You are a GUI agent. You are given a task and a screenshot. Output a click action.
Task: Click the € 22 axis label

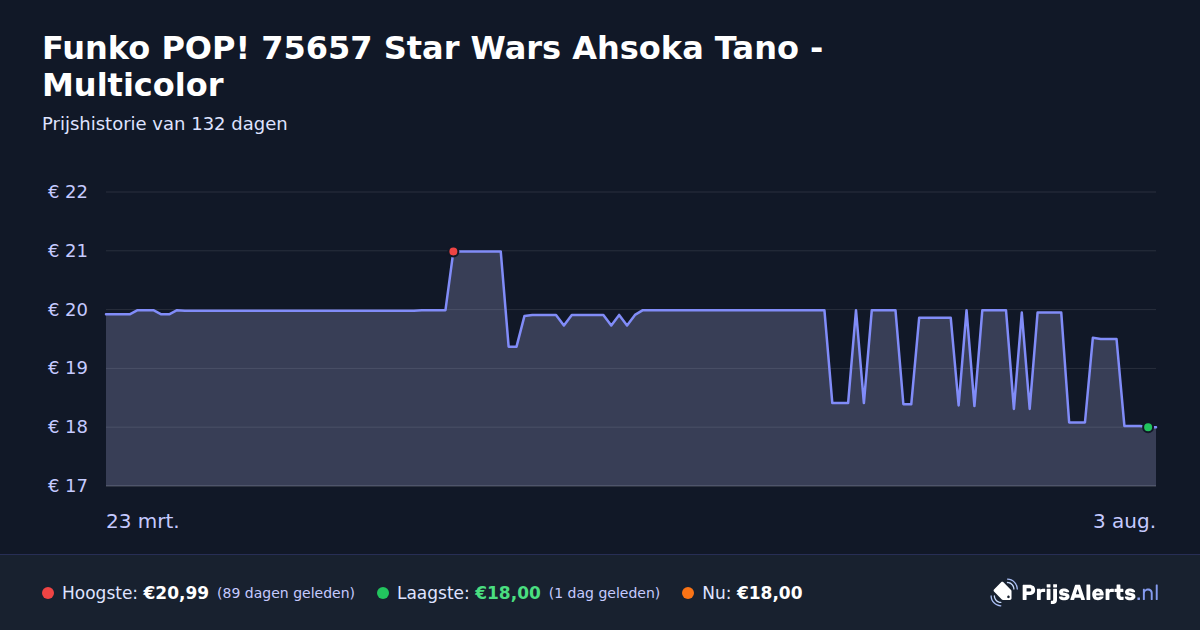pos(68,192)
